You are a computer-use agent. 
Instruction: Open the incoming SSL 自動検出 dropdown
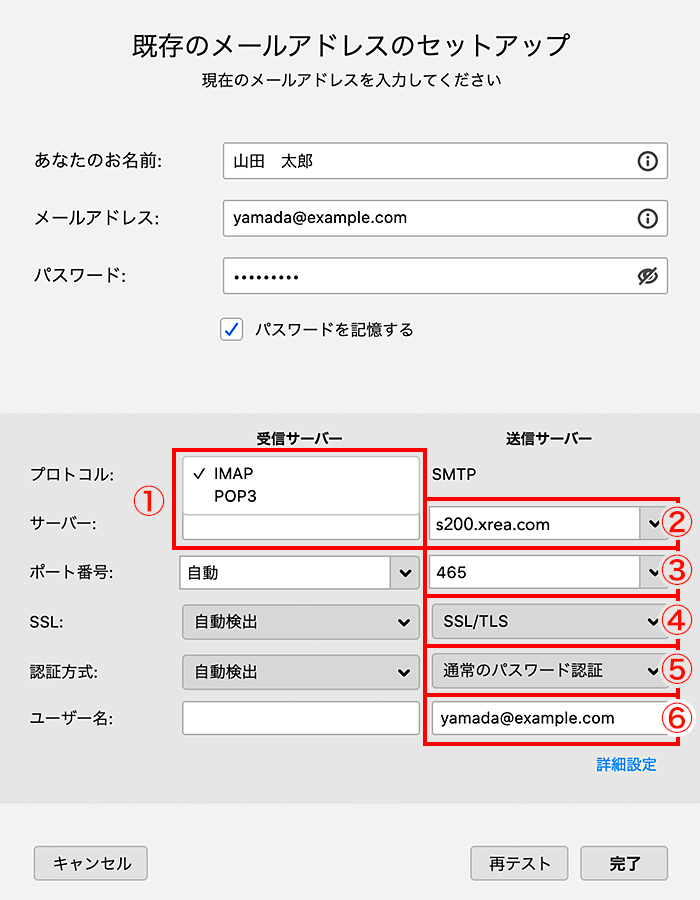(300, 622)
